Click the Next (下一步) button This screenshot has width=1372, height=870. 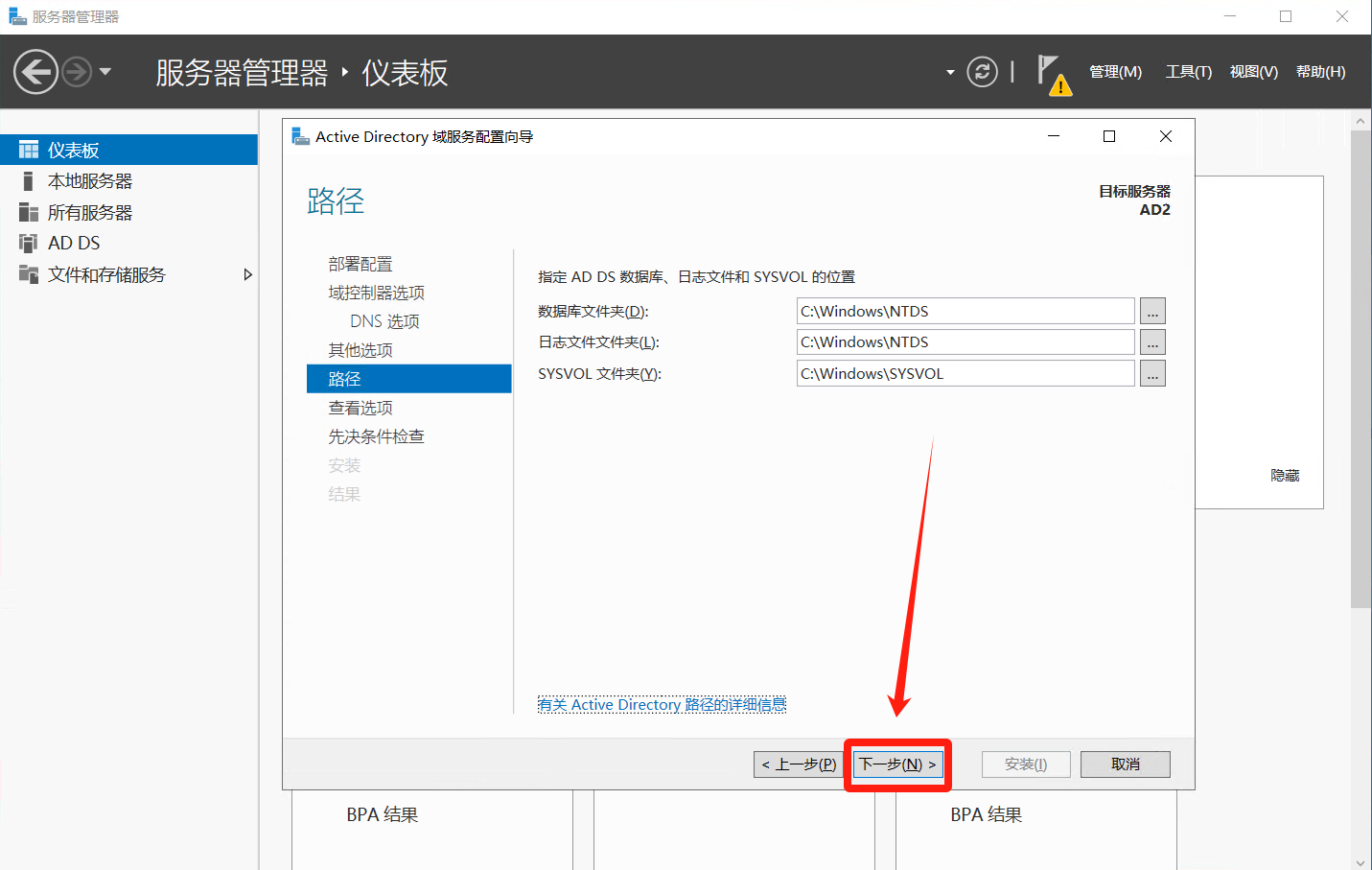[x=897, y=764]
